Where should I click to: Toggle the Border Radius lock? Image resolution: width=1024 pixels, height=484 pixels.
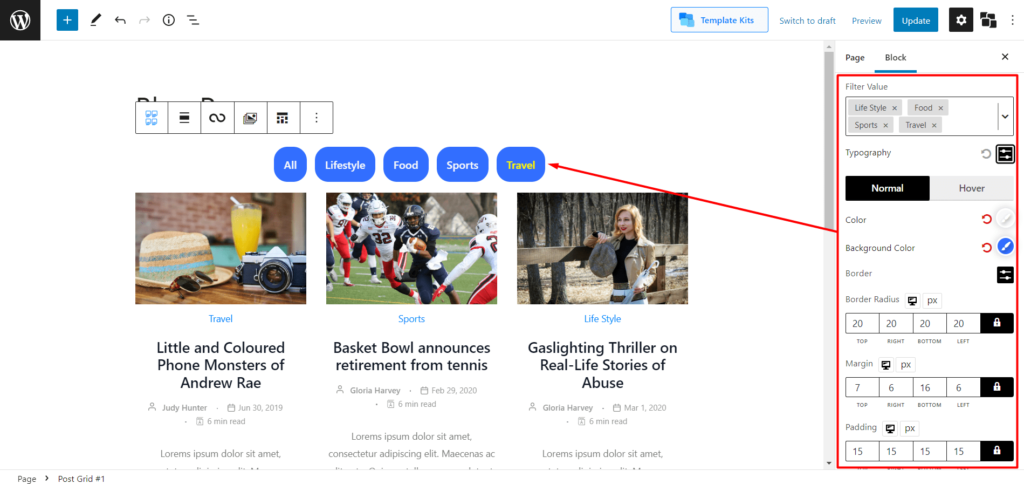(996, 323)
